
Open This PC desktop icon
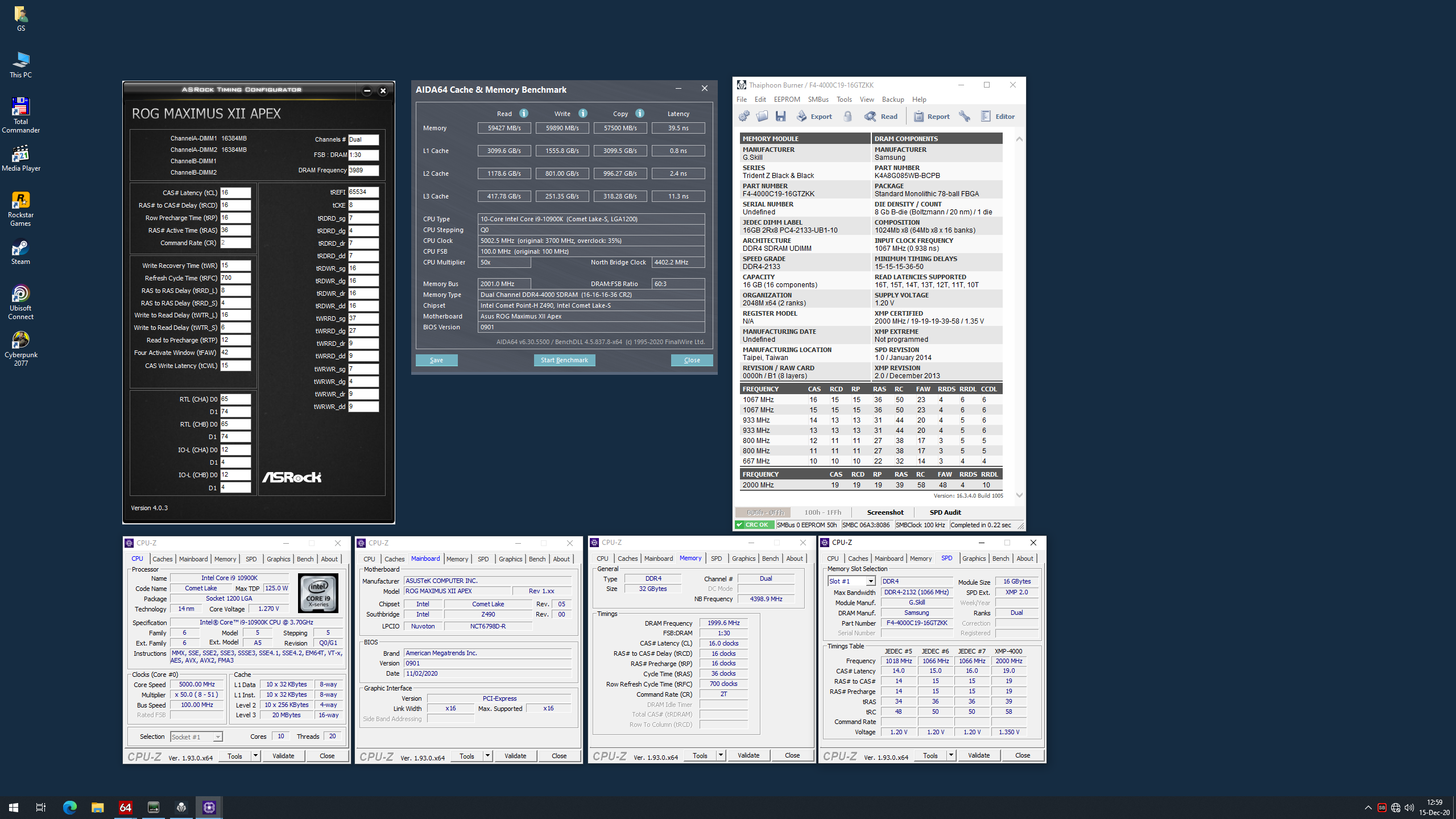[20, 65]
